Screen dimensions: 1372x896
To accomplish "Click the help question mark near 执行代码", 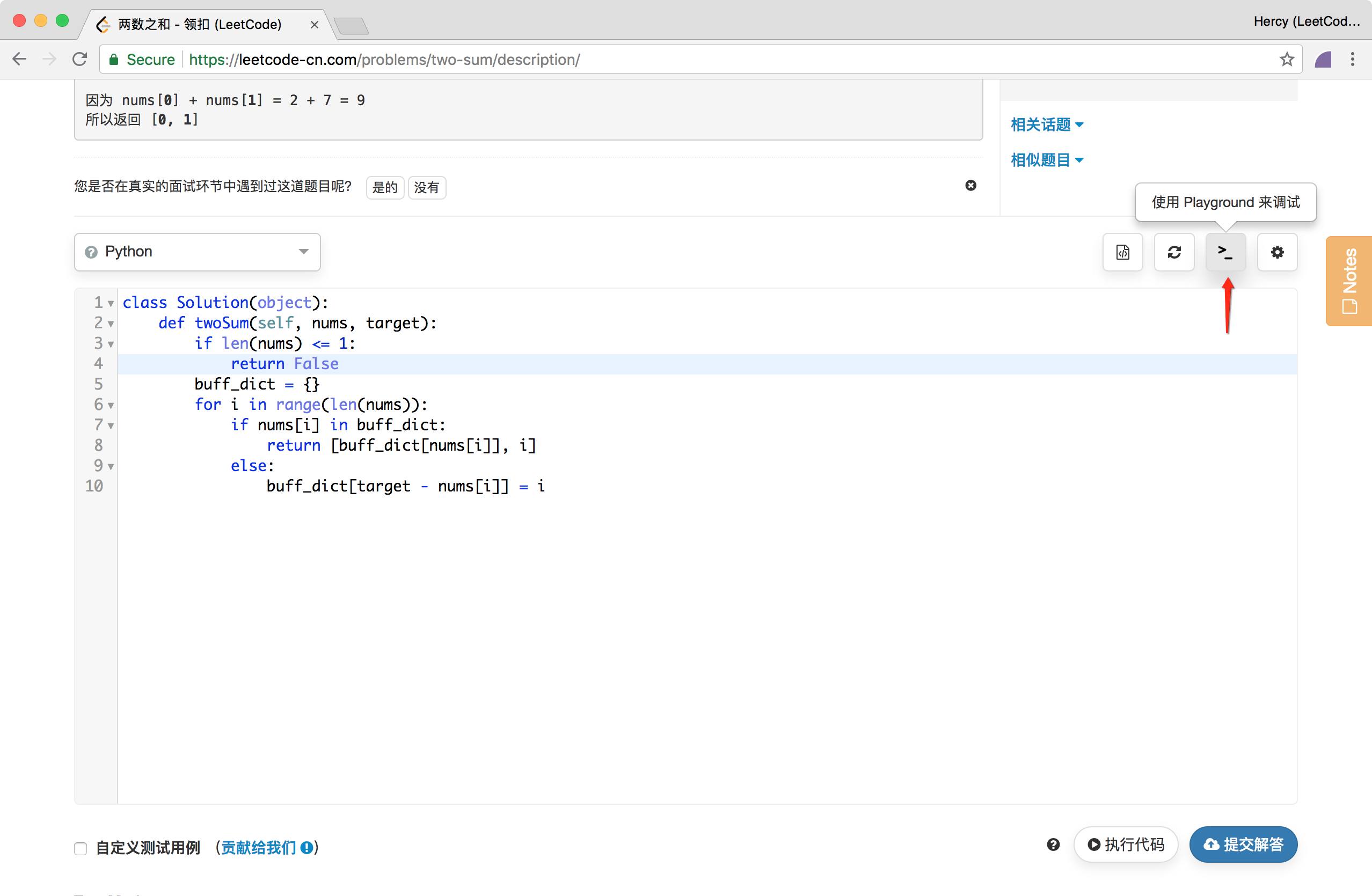I will tap(1053, 844).
